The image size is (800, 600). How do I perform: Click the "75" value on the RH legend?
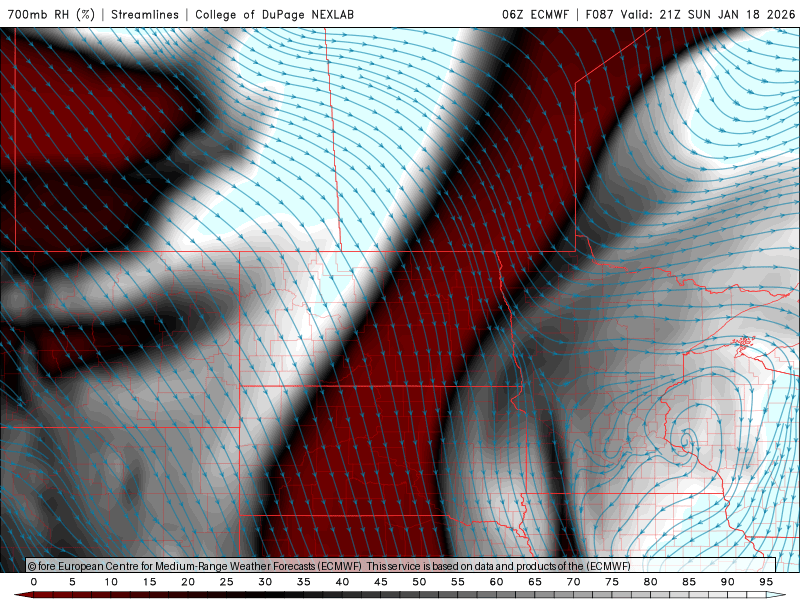pyautogui.click(x=612, y=582)
